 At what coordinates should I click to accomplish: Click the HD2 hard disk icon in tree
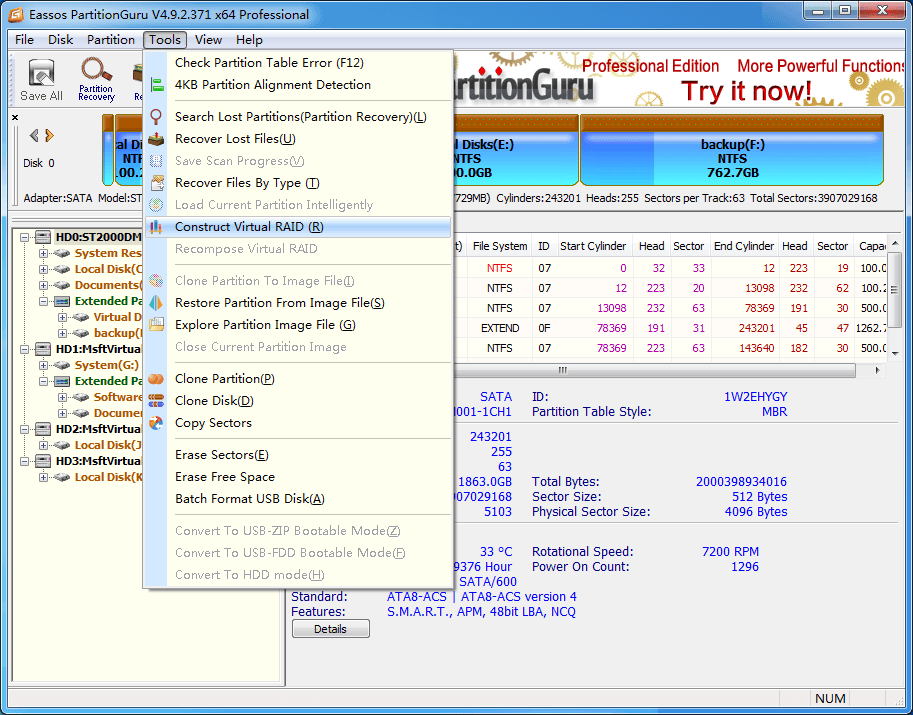[43, 429]
